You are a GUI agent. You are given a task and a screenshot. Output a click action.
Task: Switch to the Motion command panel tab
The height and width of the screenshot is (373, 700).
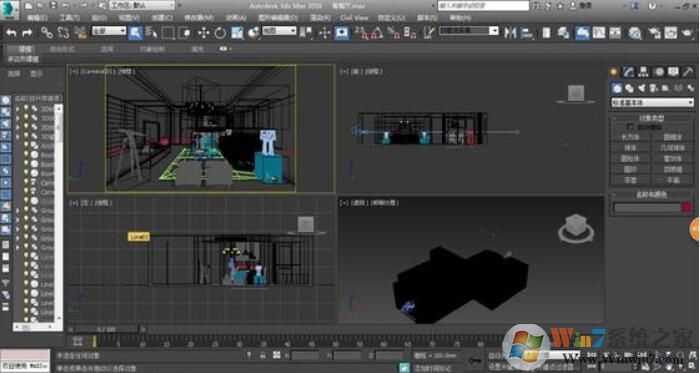click(x=659, y=71)
